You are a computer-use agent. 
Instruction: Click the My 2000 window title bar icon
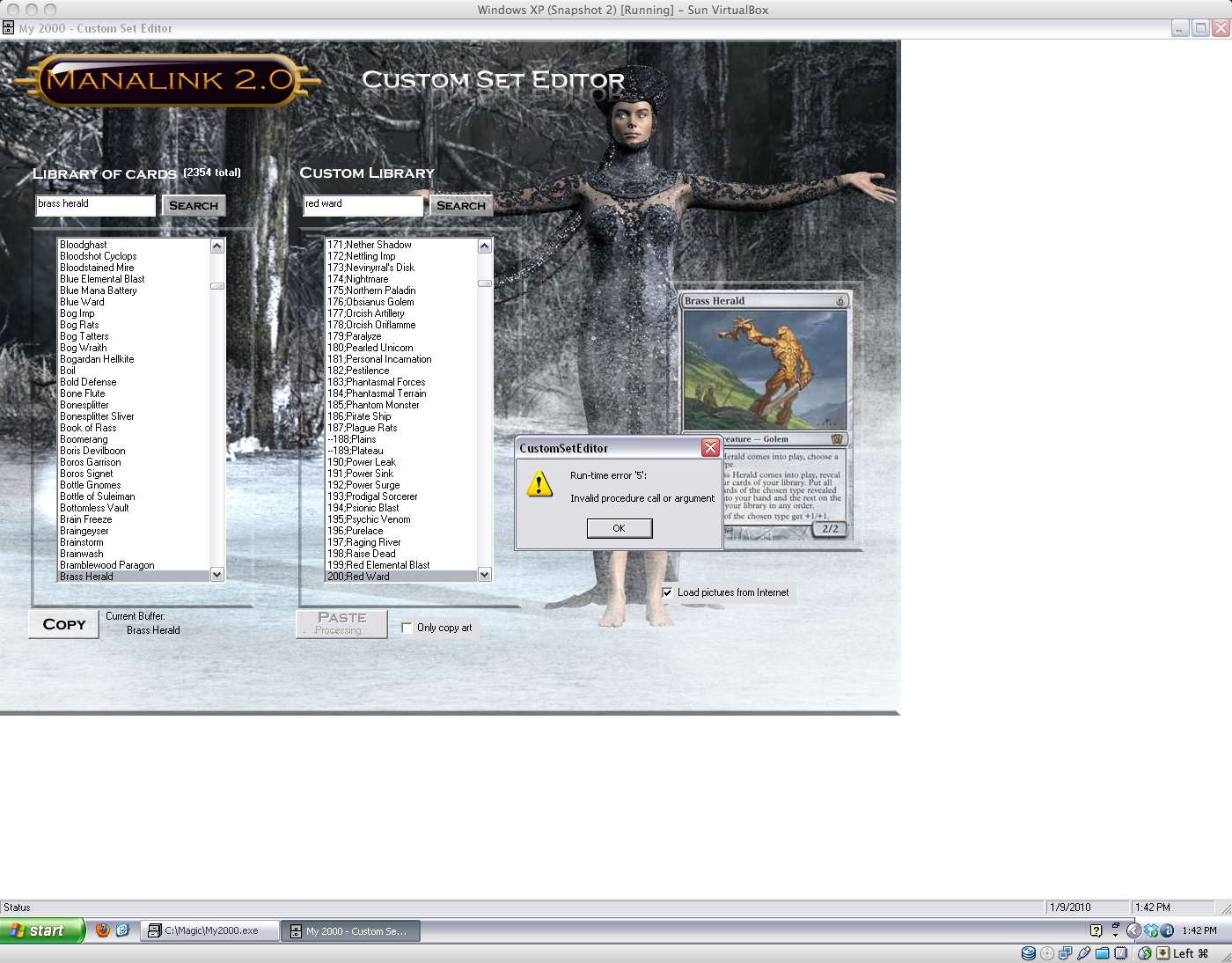(x=8, y=28)
